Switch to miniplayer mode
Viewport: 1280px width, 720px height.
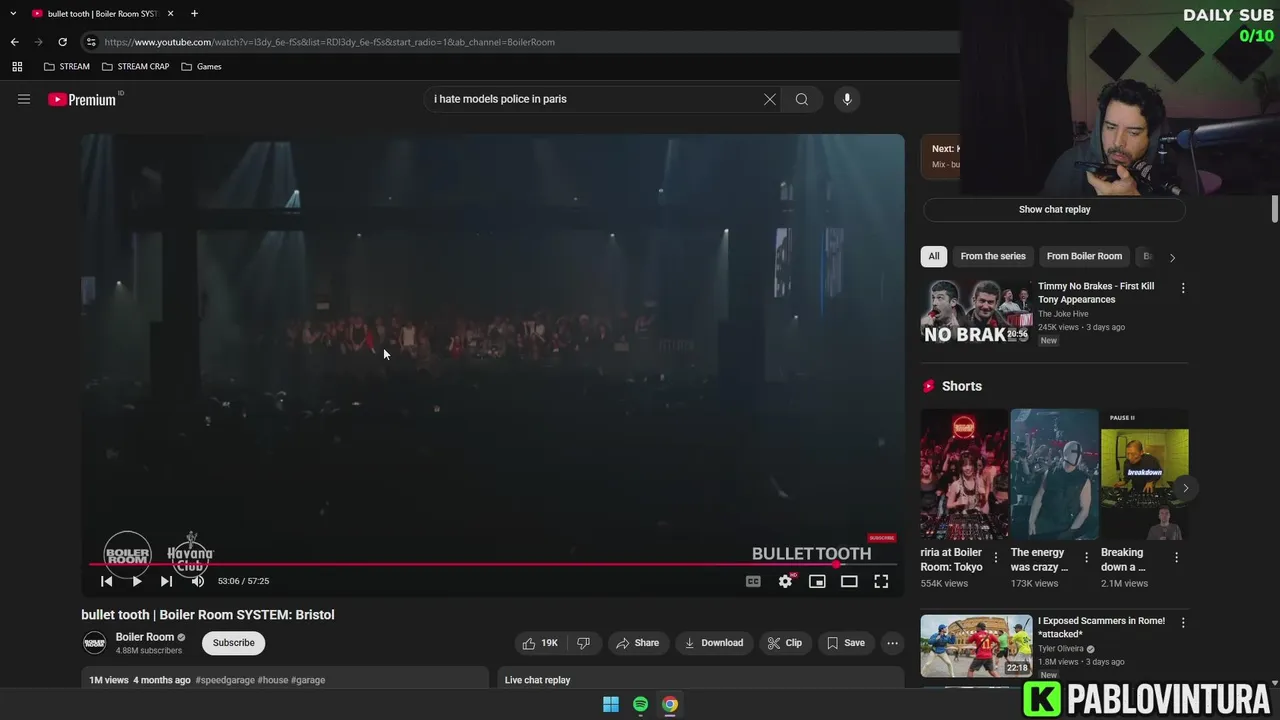817,581
